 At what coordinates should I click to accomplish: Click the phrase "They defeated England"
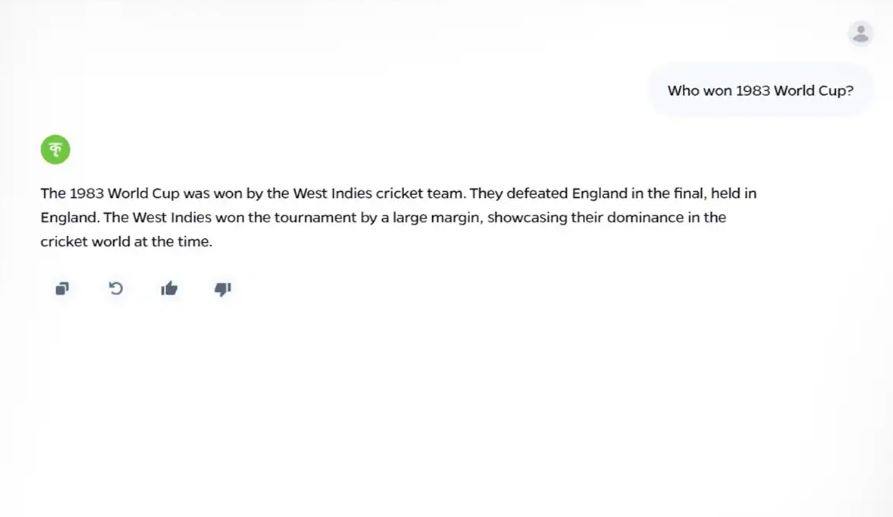coord(540,193)
